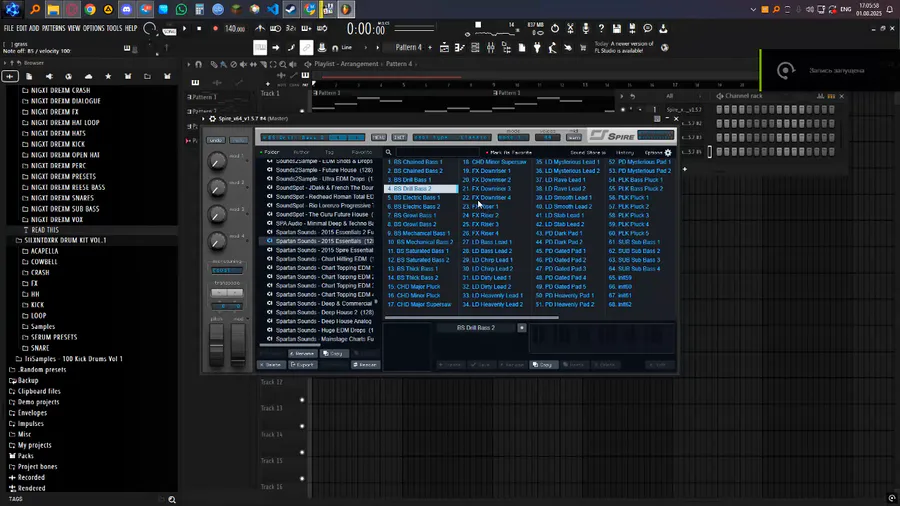Click the Spire MENU button
Viewport: 900px width, 506px height.
[x=379, y=138]
